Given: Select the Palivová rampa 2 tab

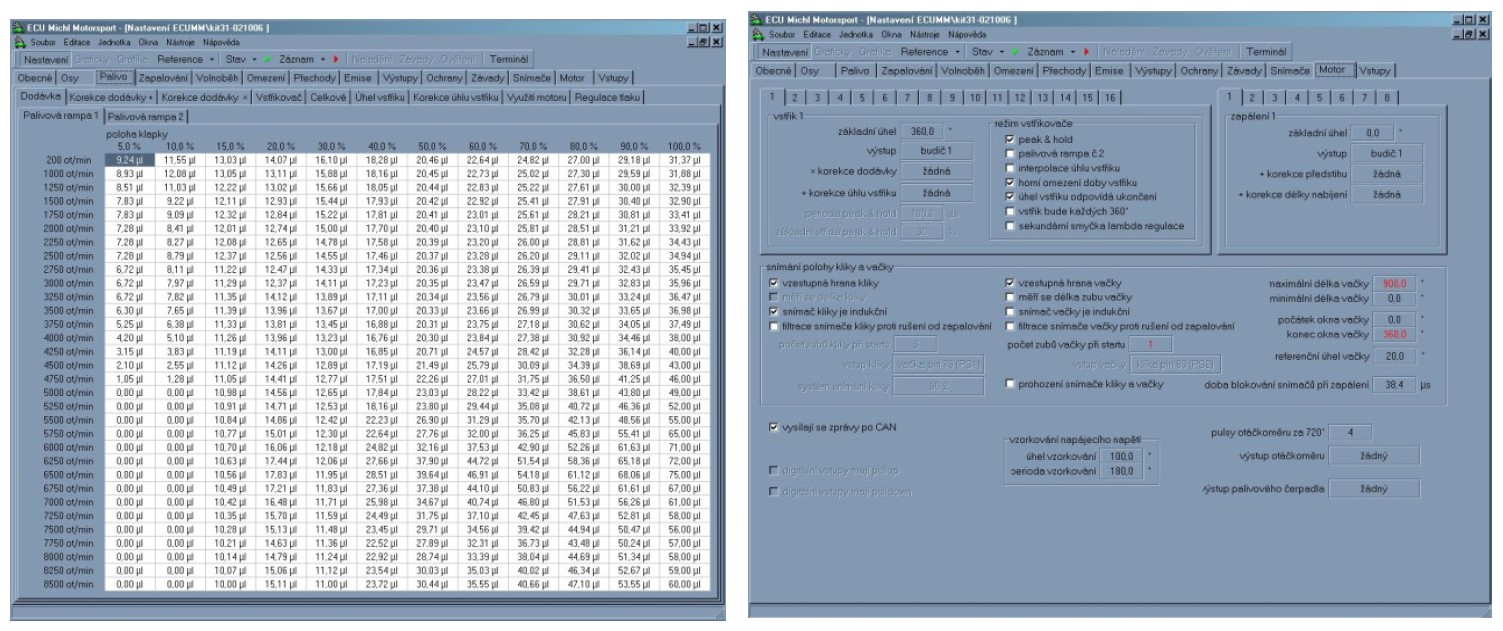Looking at the screenshot, I should pos(146,116).
